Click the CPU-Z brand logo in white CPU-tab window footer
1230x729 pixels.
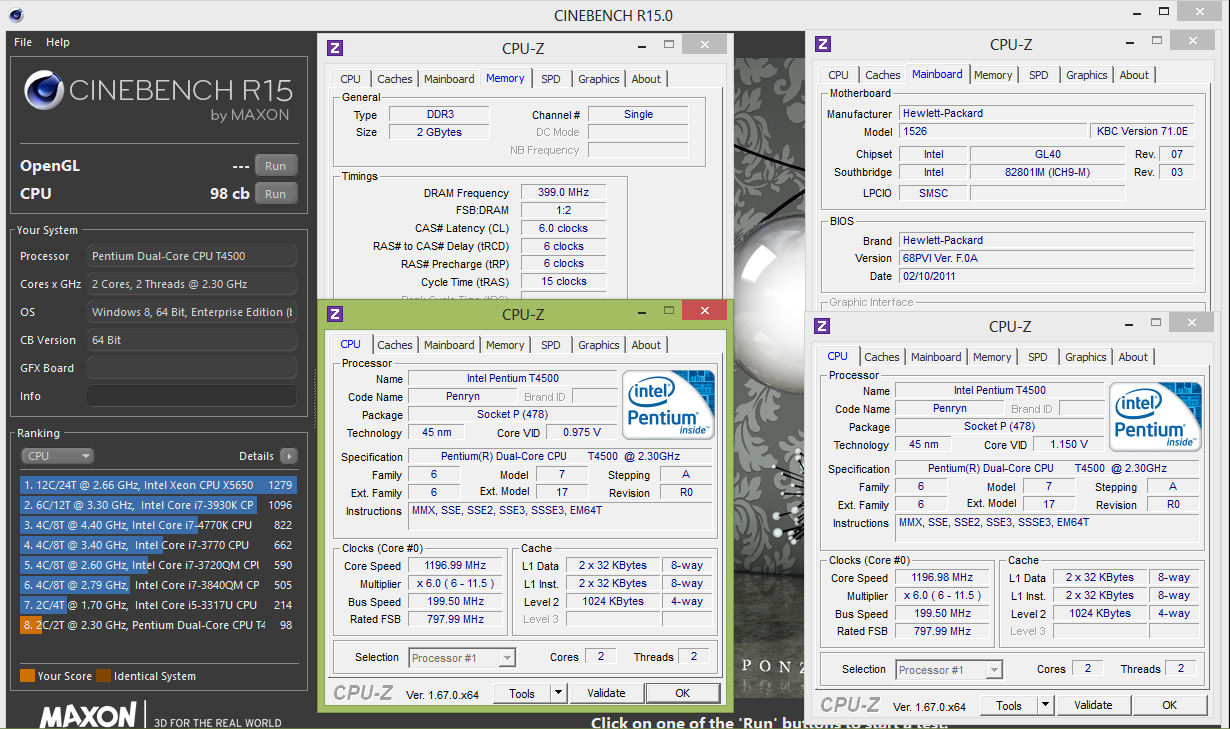click(x=851, y=705)
